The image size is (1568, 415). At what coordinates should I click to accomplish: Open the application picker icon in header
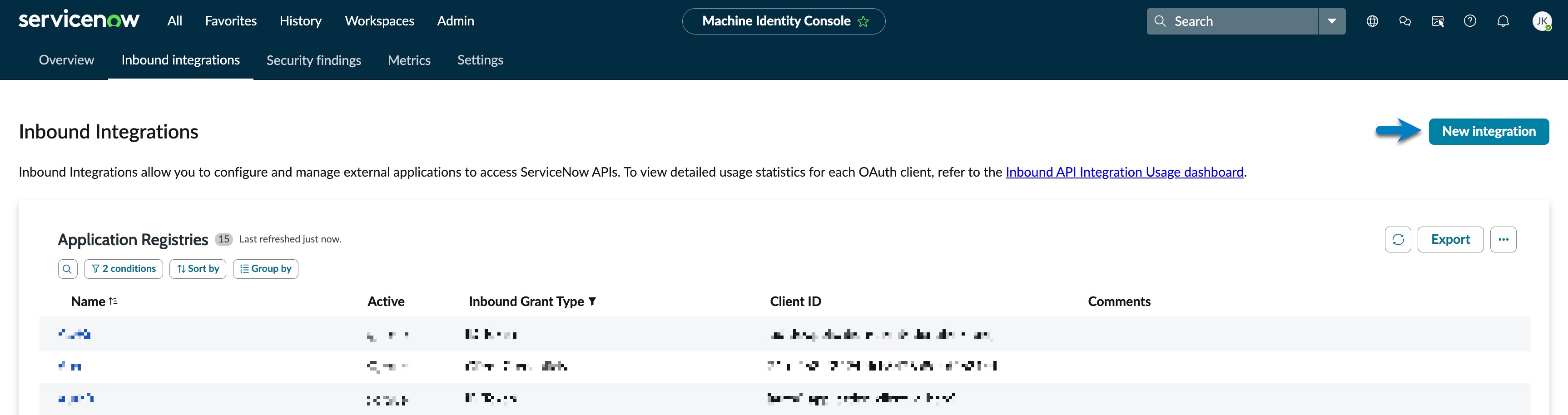[1438, 21]
